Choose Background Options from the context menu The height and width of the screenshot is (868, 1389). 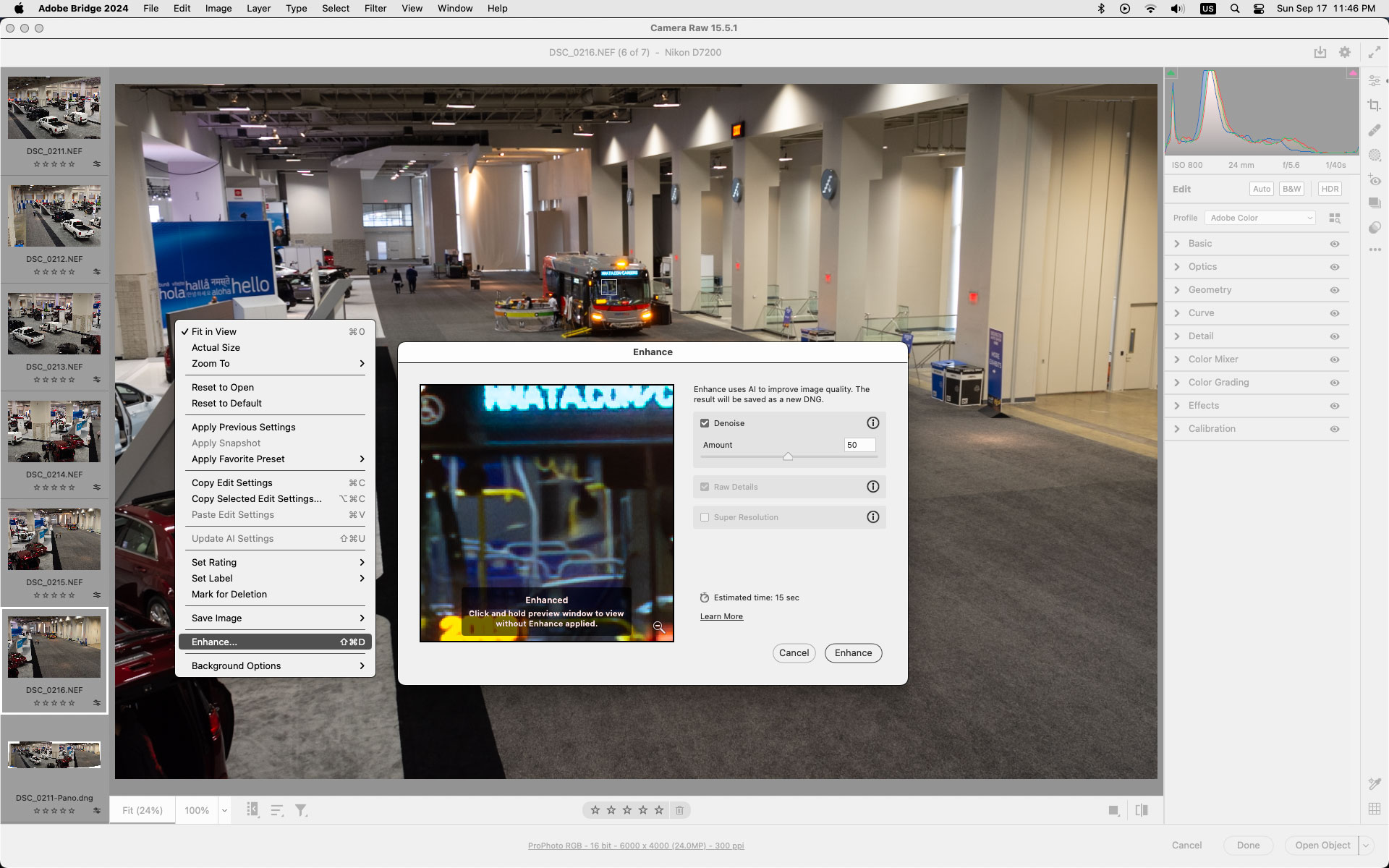click(x=236, y=665)
